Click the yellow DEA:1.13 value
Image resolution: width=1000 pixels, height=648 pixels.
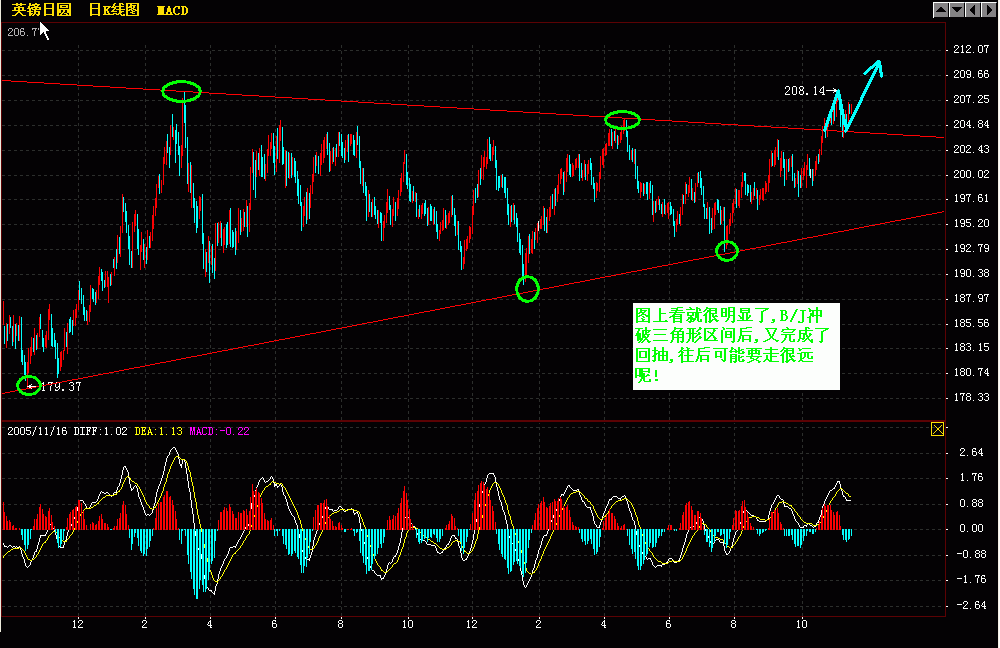(158, 431)
